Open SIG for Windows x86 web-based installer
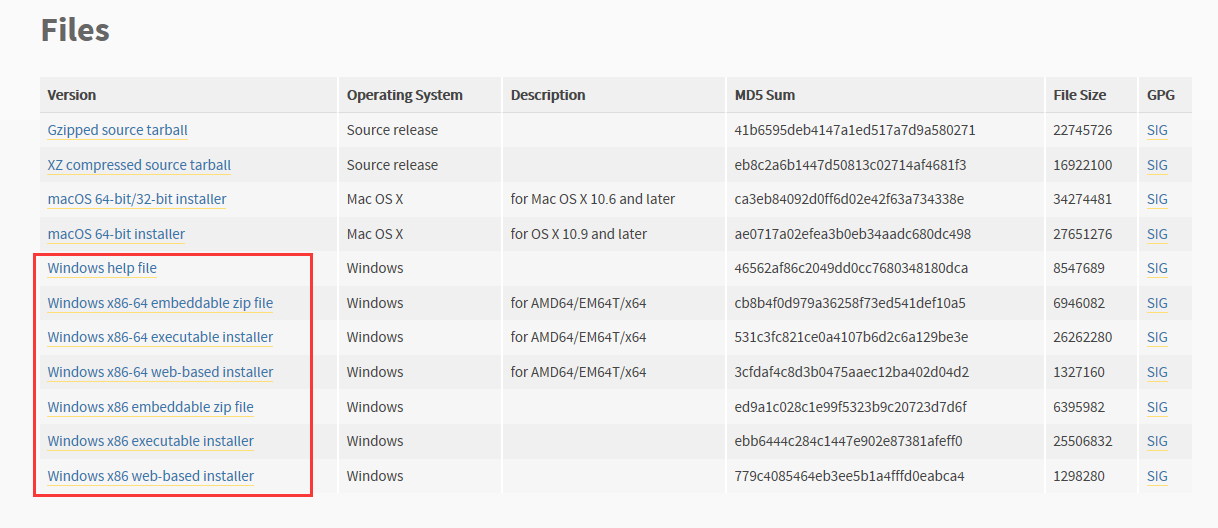This screenshot has height=528, width=1218. 1157,476
